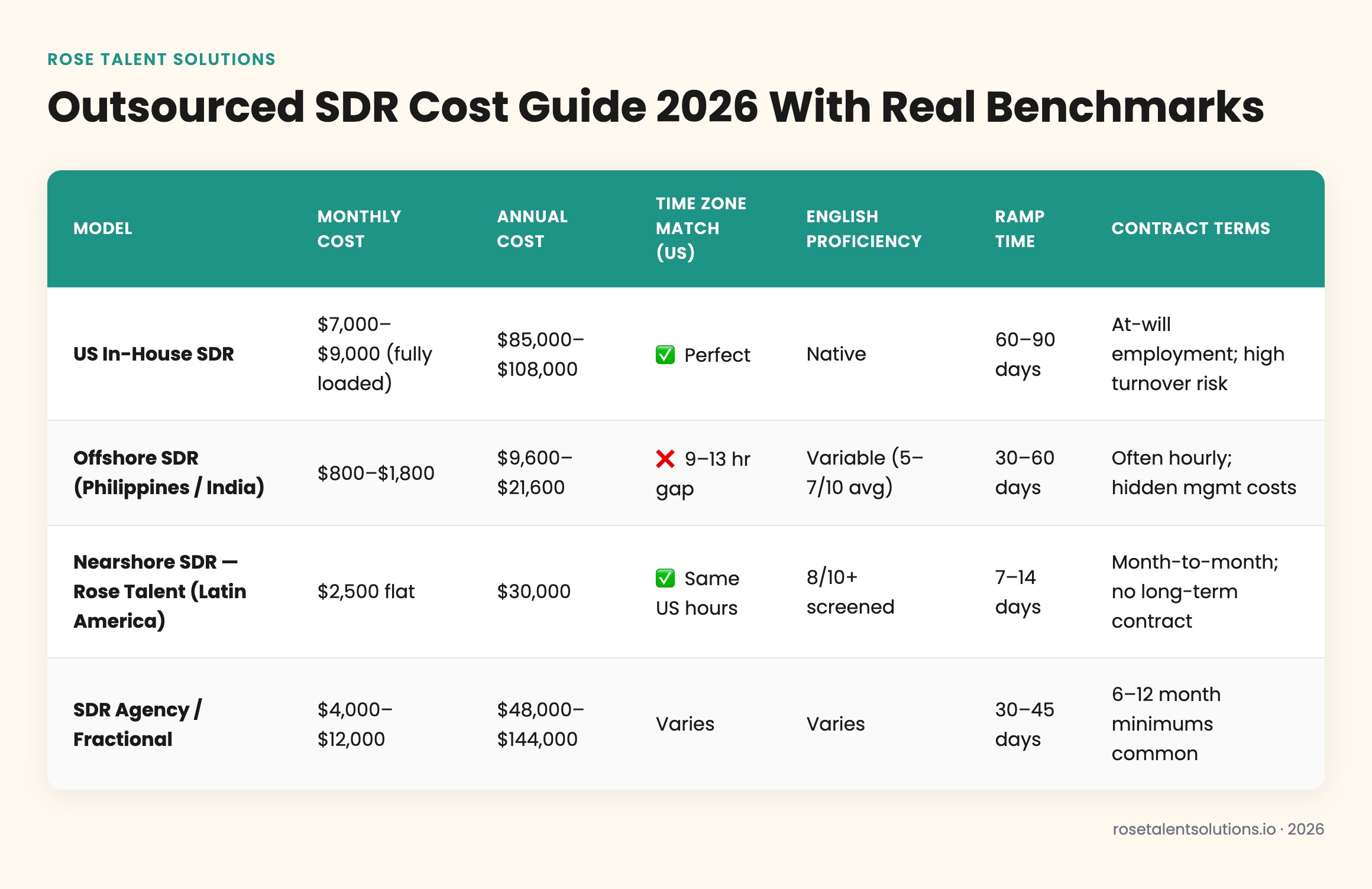
Task: Click the Offshore SDR (Philippines / India) label
Action: (169, 472)
